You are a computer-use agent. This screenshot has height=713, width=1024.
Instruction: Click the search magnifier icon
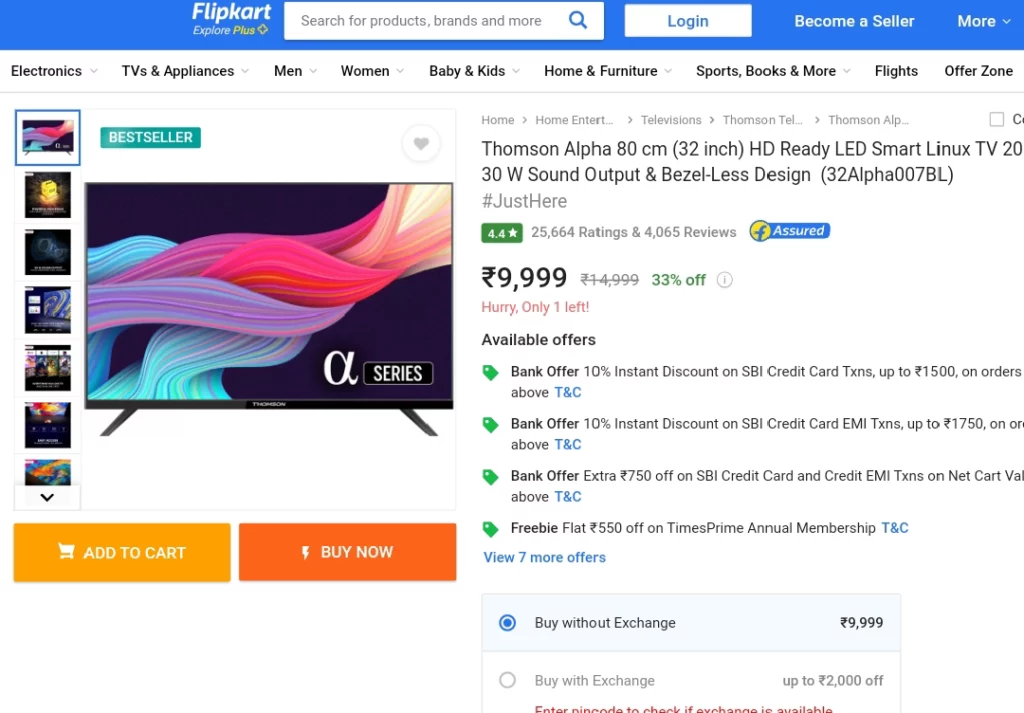[x=578, y=20]
